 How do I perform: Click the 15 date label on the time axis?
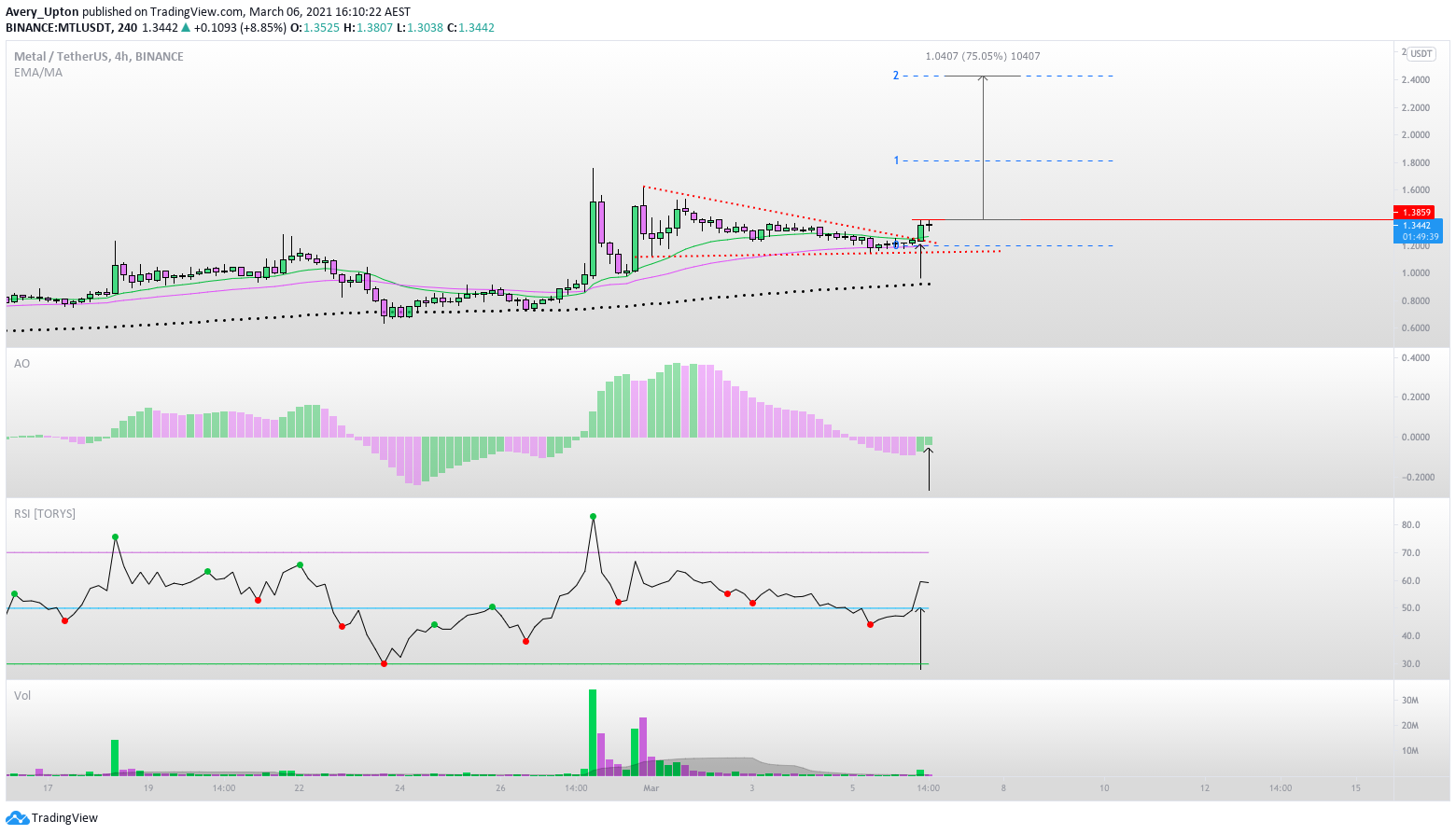point(1356,788)
